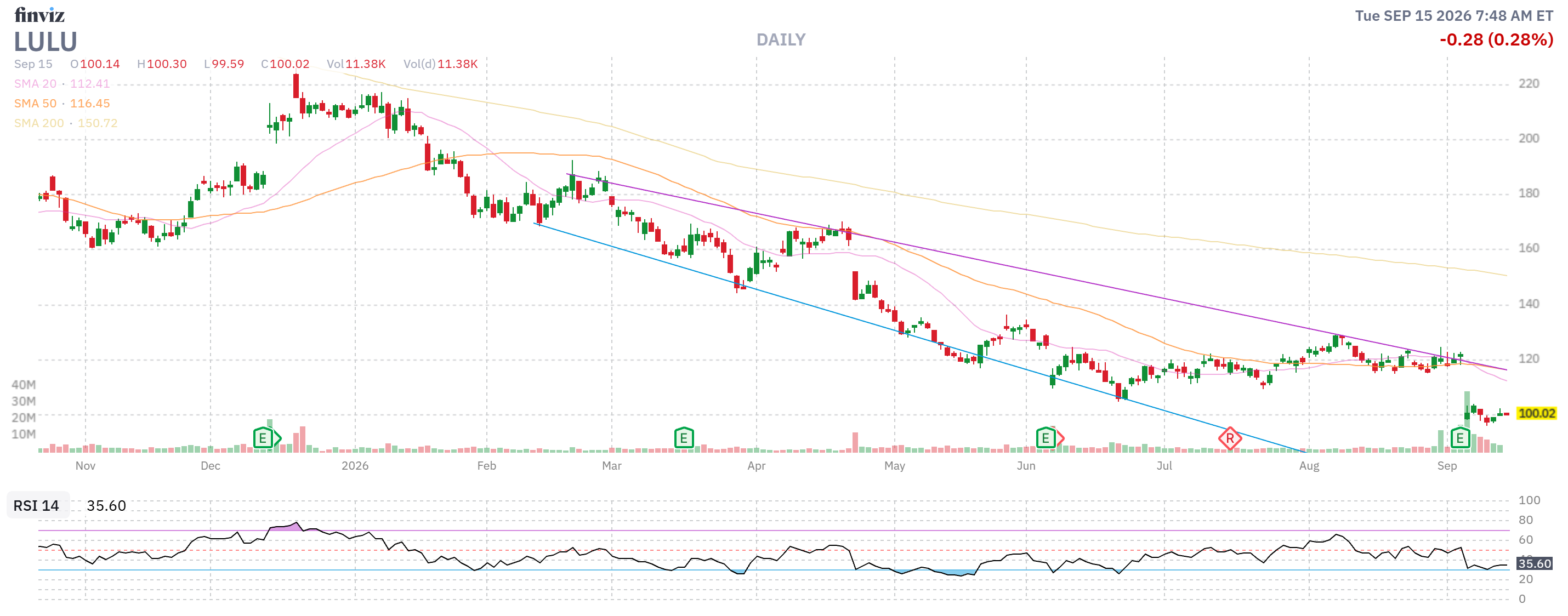Screen dimensions: 1568x616
Task: Click the 220 price axis label
Action: [1529, 83]
